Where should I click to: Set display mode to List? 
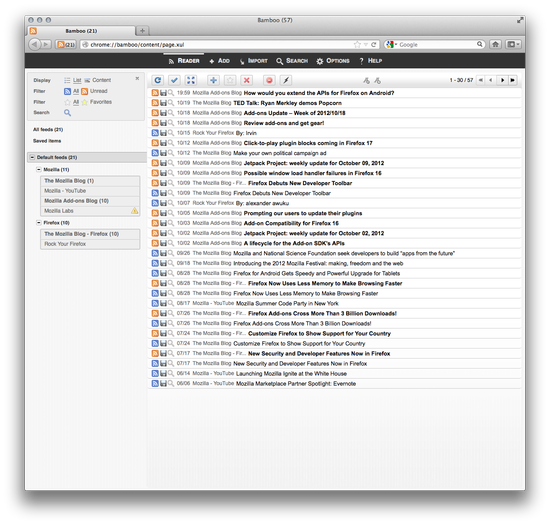pos(73,80)
